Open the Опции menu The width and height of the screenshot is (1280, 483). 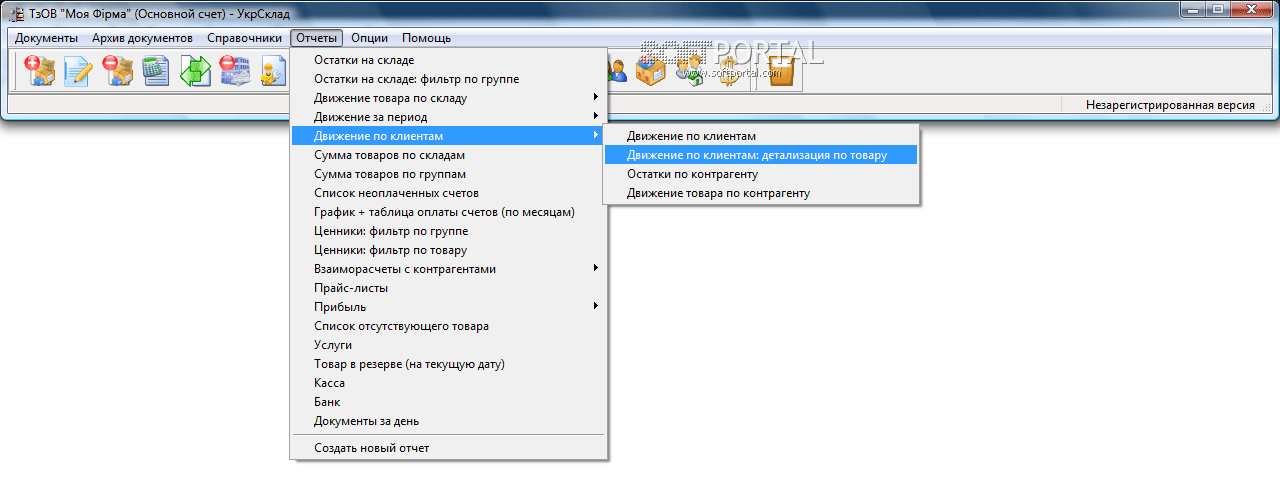[x=370, y=38]
